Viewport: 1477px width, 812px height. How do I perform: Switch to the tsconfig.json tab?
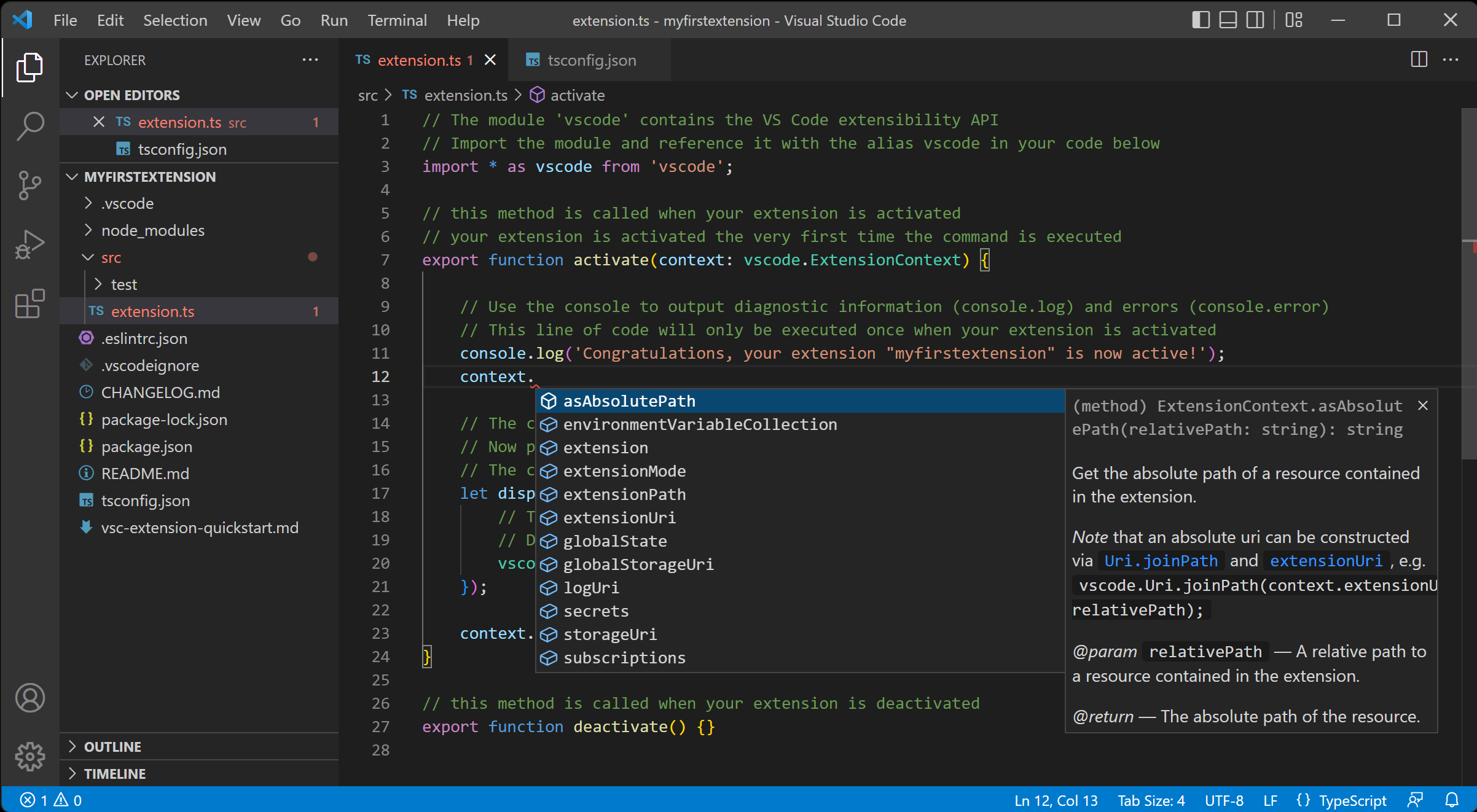[x=590, y=60]
